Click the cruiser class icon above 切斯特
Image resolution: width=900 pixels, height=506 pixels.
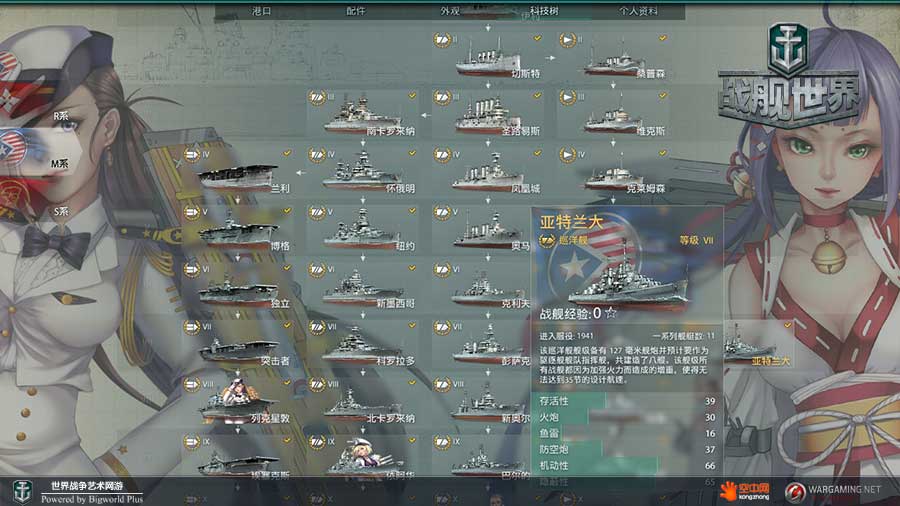(442, 40)
